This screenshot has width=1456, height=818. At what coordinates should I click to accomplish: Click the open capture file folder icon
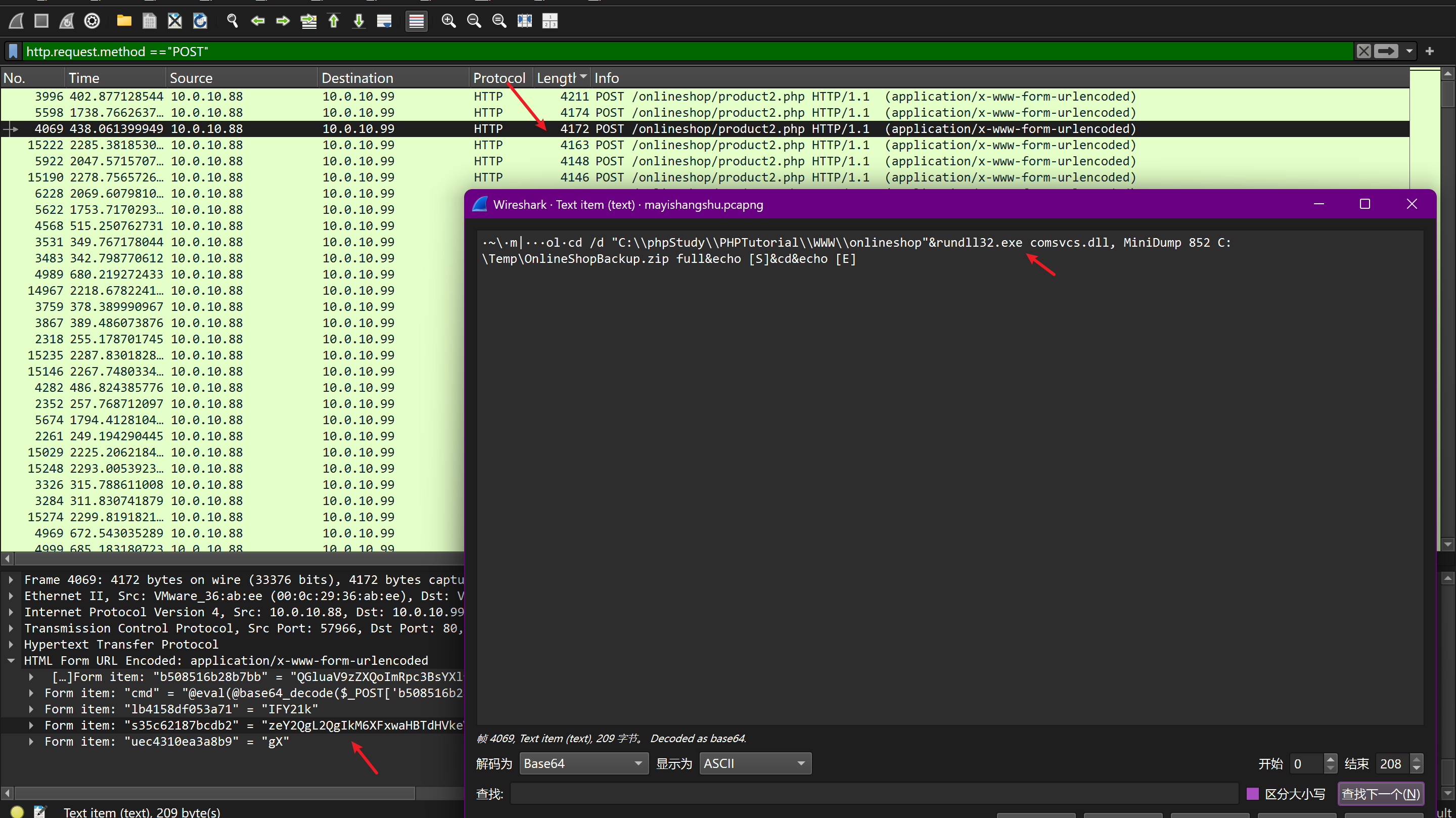pos(124,21)
